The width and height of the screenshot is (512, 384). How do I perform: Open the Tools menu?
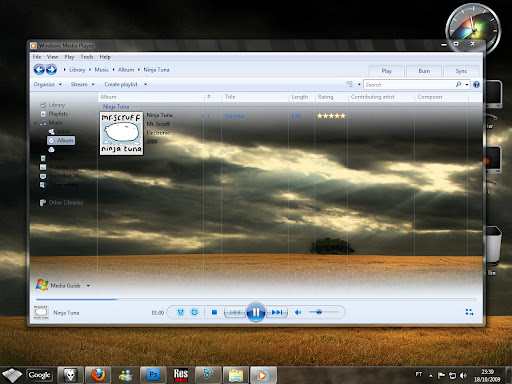coord(87,57)
